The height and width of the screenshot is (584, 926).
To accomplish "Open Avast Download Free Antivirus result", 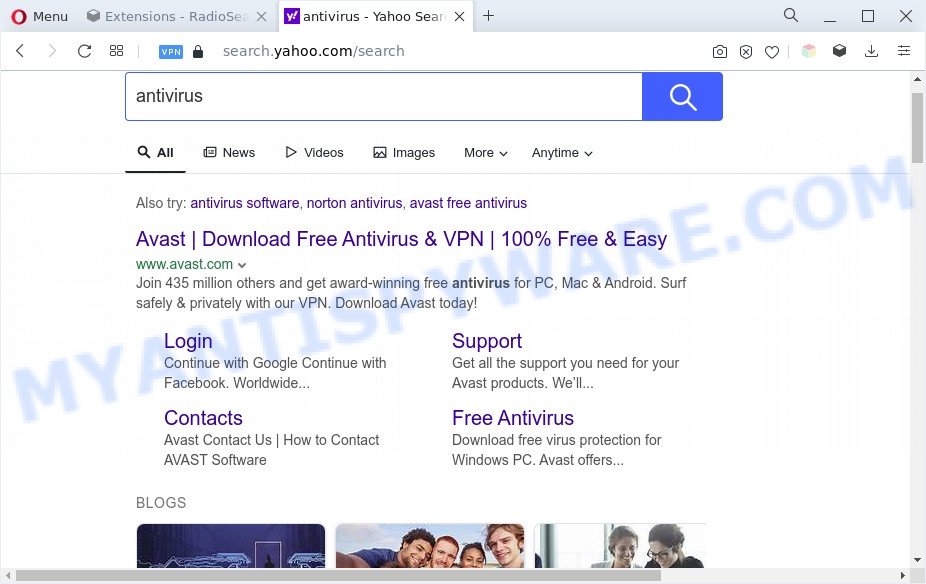I will click(402, 239).
